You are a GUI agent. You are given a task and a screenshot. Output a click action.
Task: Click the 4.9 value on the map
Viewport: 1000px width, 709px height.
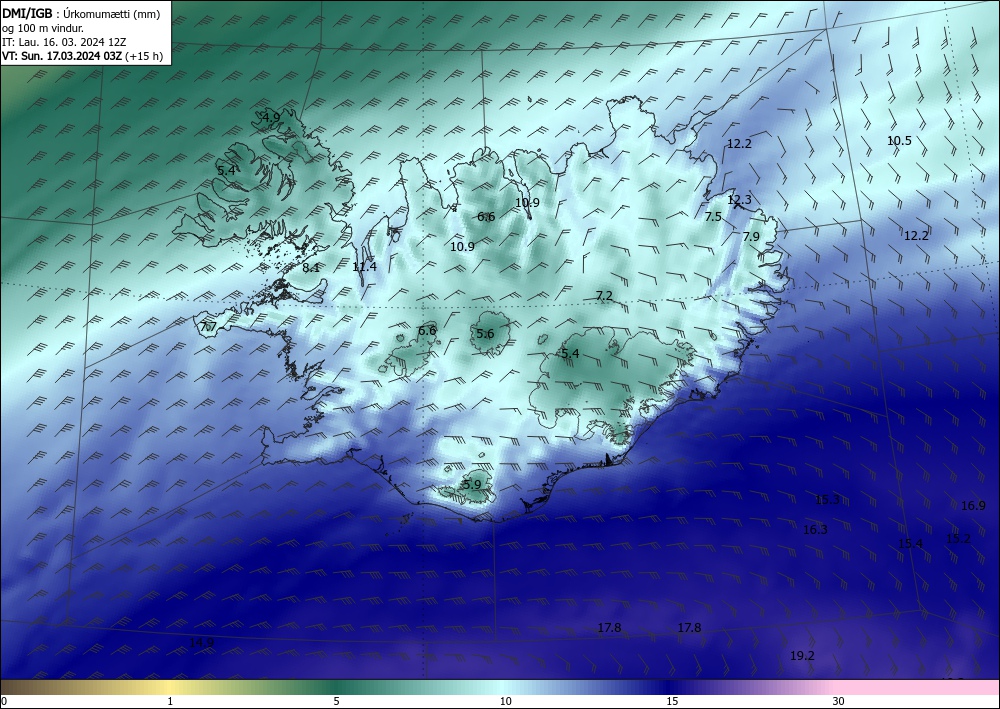tap(271, 117)
